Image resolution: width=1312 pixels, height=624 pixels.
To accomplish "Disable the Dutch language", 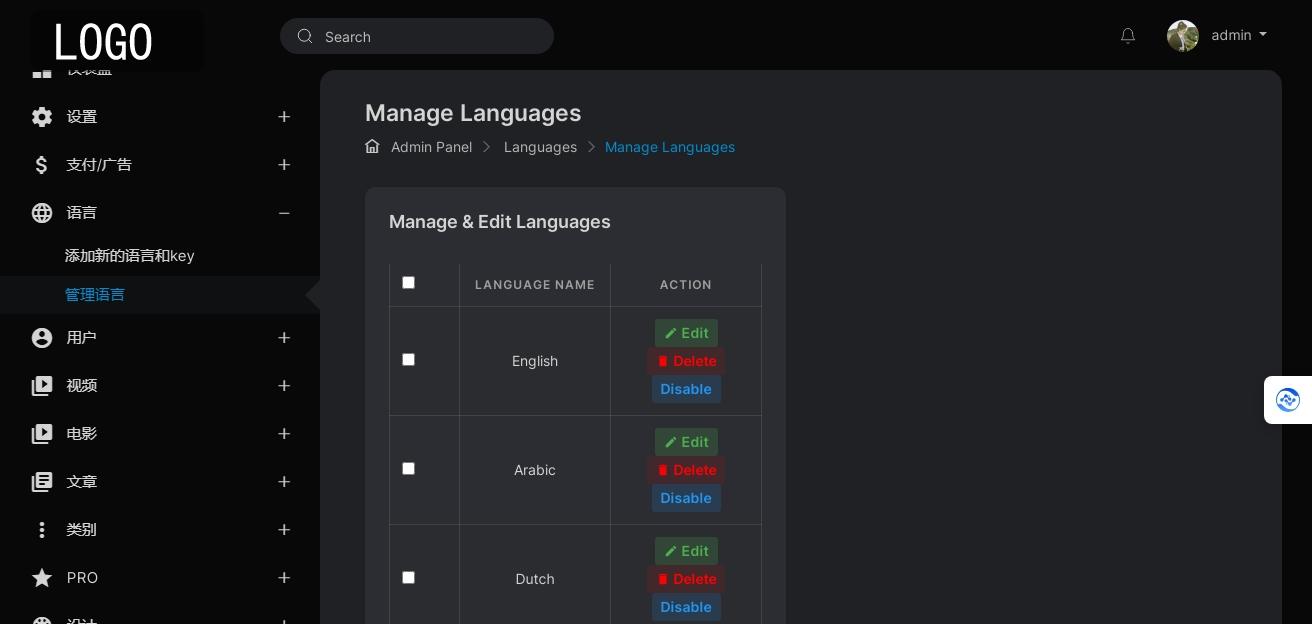I will click(686, 607).
